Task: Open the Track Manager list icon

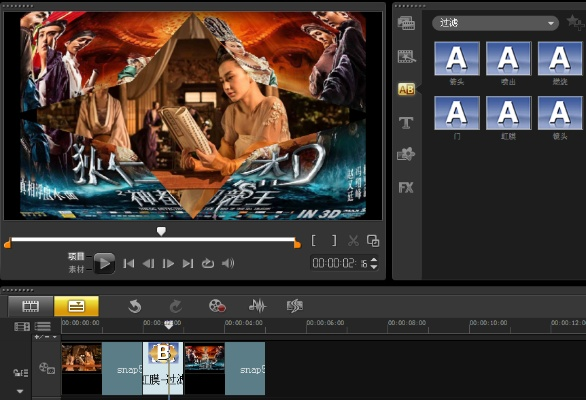Action: coord(43,327)
